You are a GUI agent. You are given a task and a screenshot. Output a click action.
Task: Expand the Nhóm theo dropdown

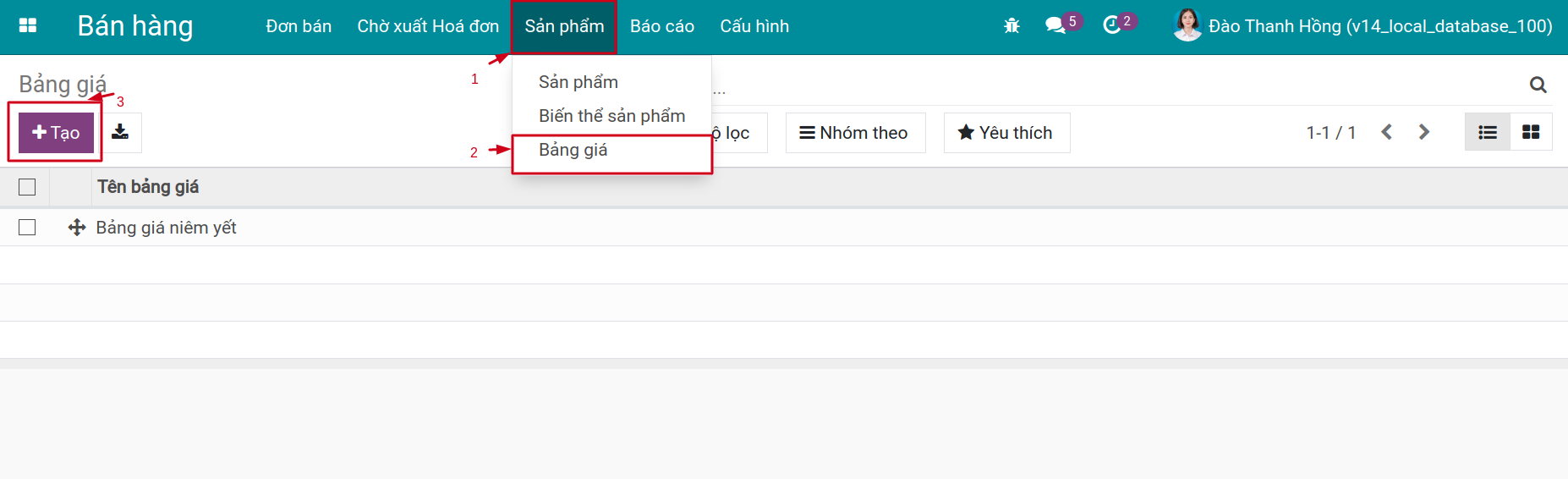coord(855,133)
